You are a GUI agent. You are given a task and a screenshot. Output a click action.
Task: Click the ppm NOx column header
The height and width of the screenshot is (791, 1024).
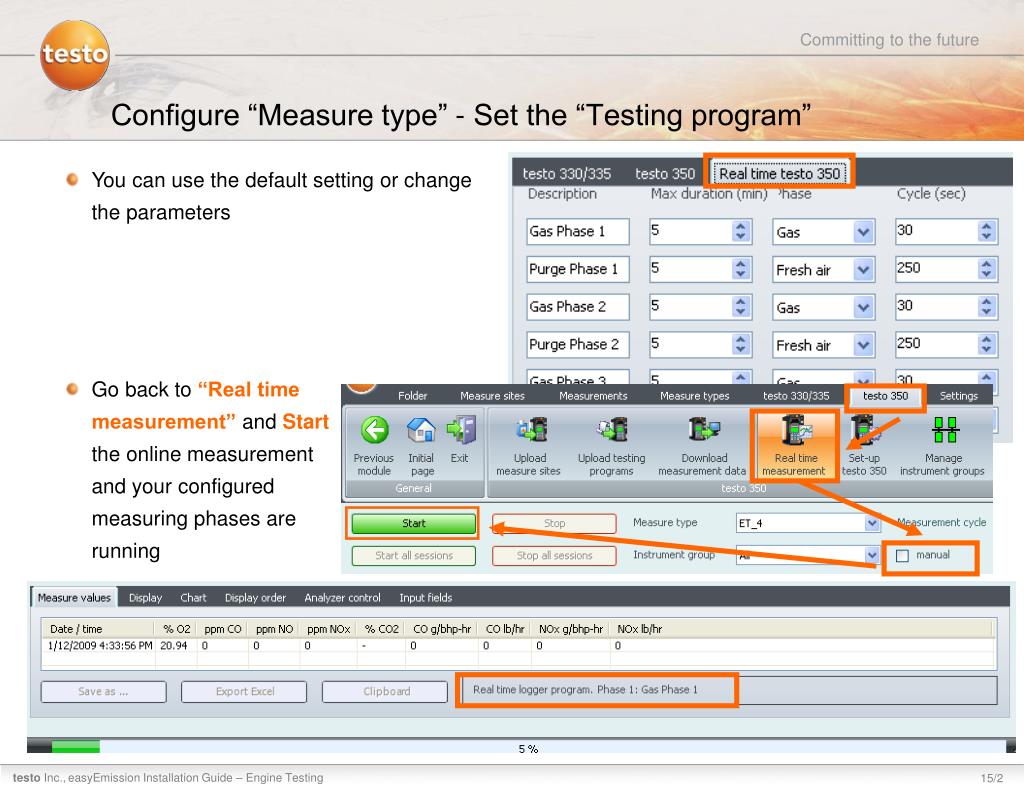tap(328, 629)
